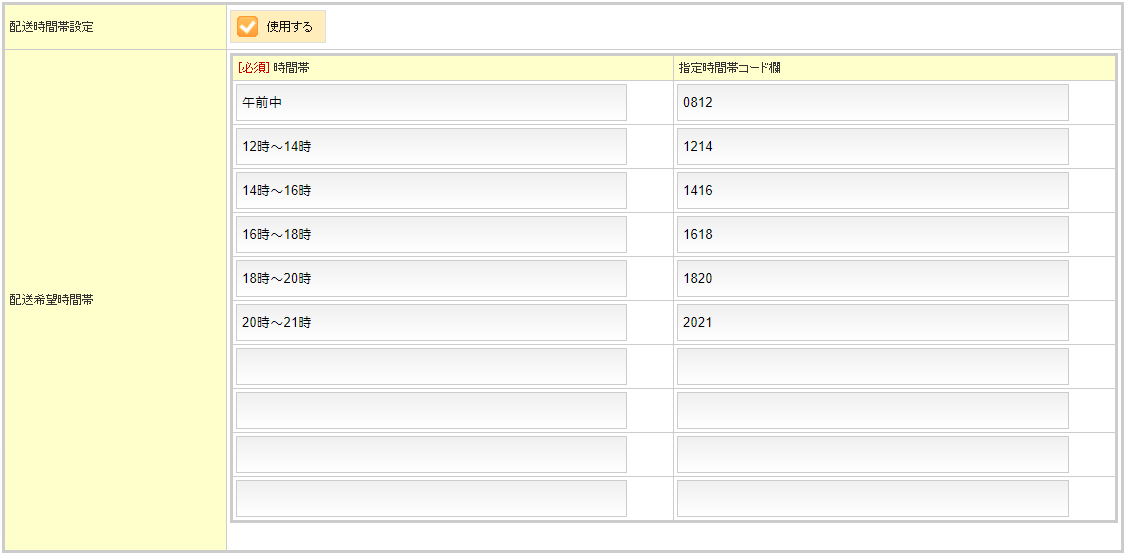Image resolution: width=1126 pixels, height=557 pixels.
Task: Click the code field containing 0812
Action: tap(872, 103)
